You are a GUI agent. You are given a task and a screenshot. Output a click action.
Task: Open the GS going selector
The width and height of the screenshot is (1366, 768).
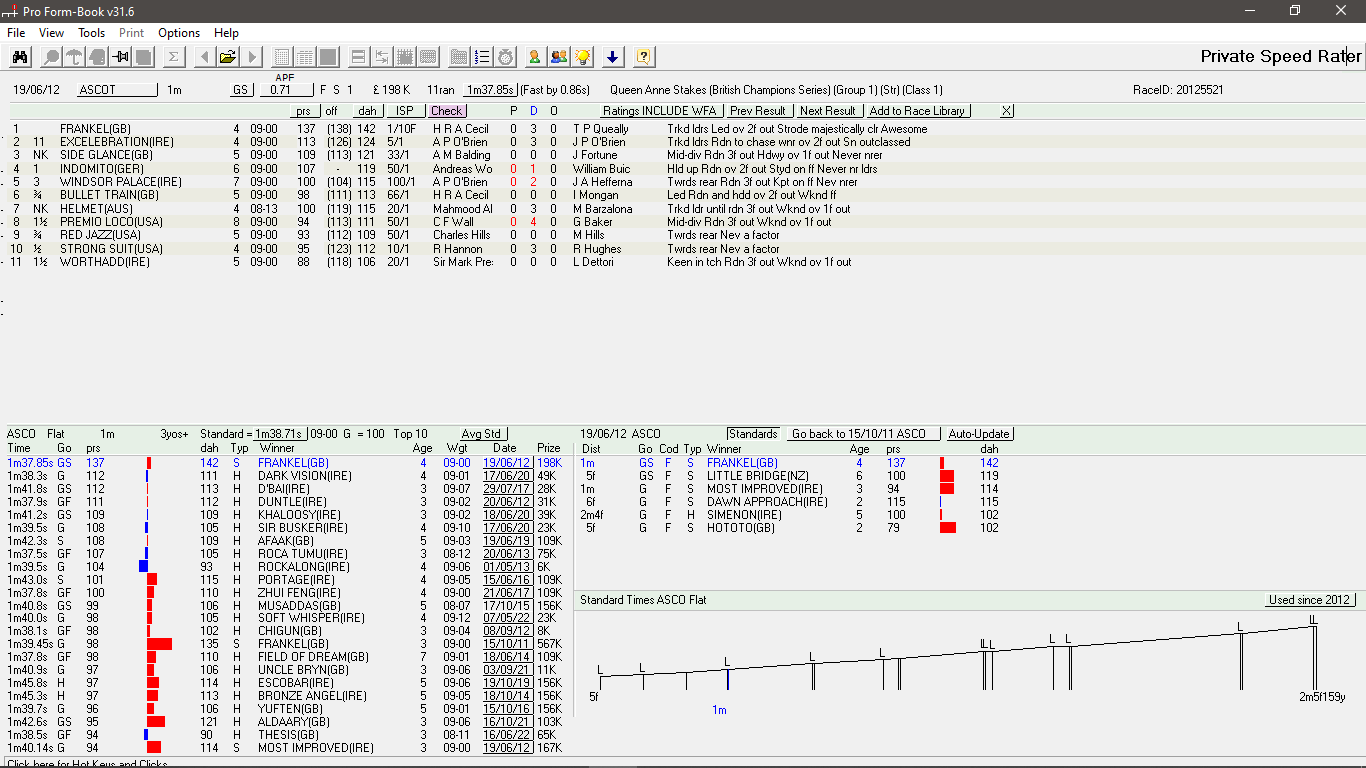(x=240, y=90)
